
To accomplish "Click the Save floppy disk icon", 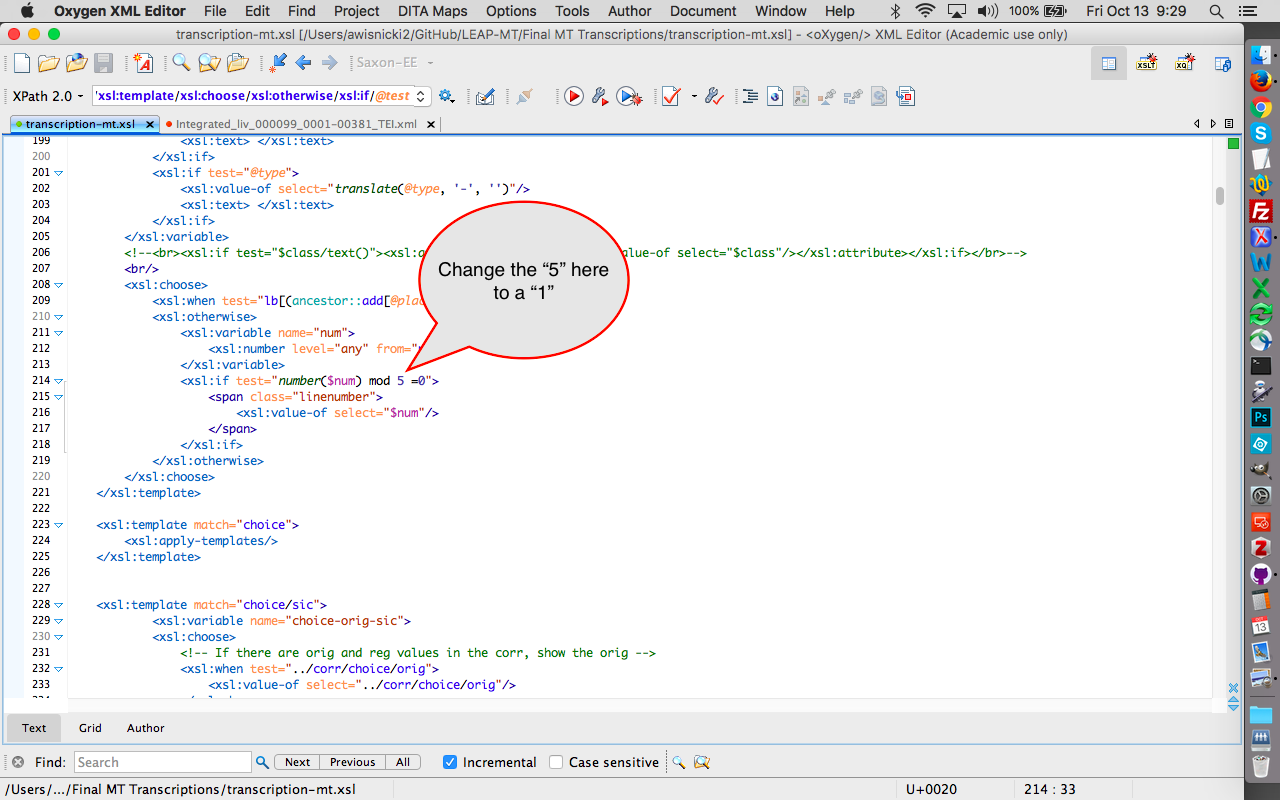I will point(103,63).
